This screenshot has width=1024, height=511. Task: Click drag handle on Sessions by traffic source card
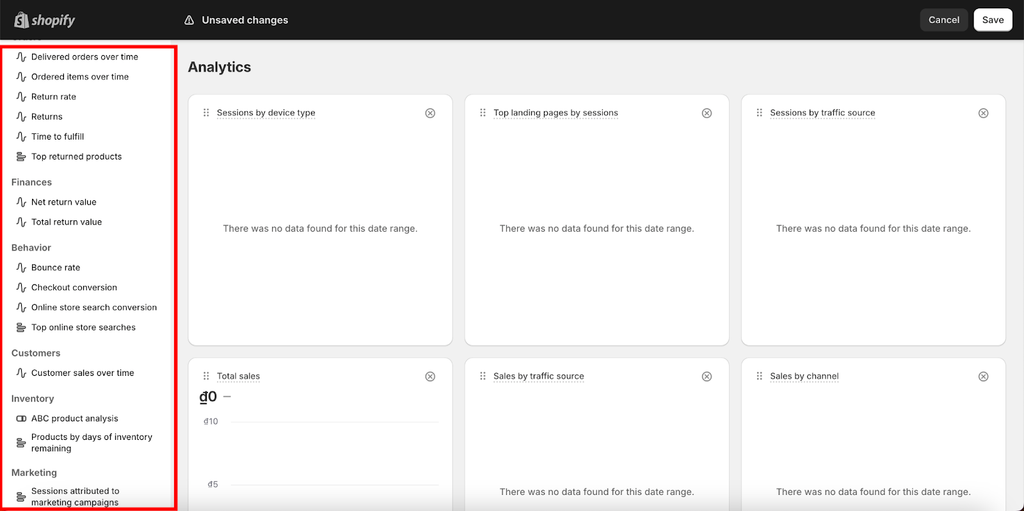(760, 113)
